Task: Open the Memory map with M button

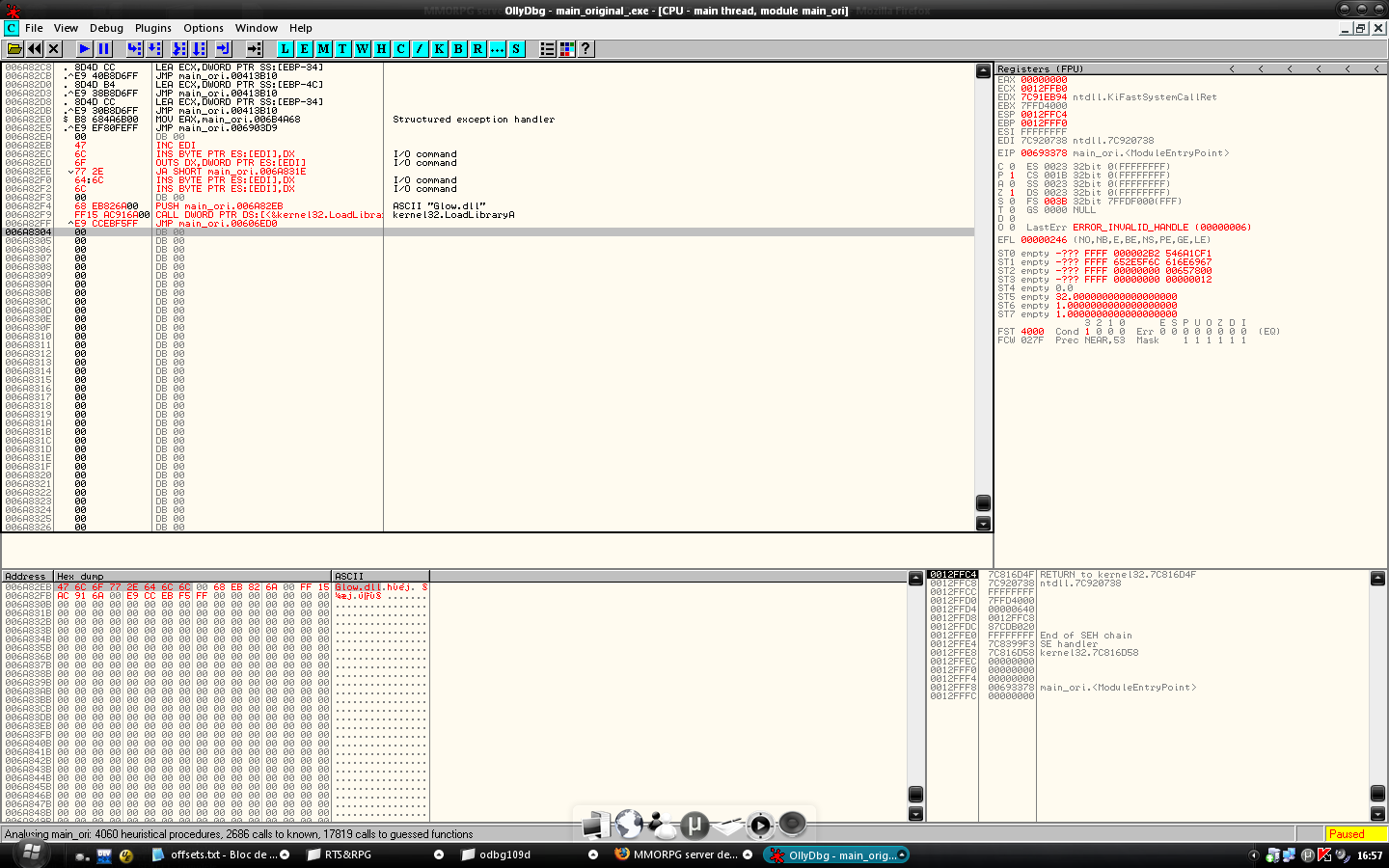Action: pos(323,49)
